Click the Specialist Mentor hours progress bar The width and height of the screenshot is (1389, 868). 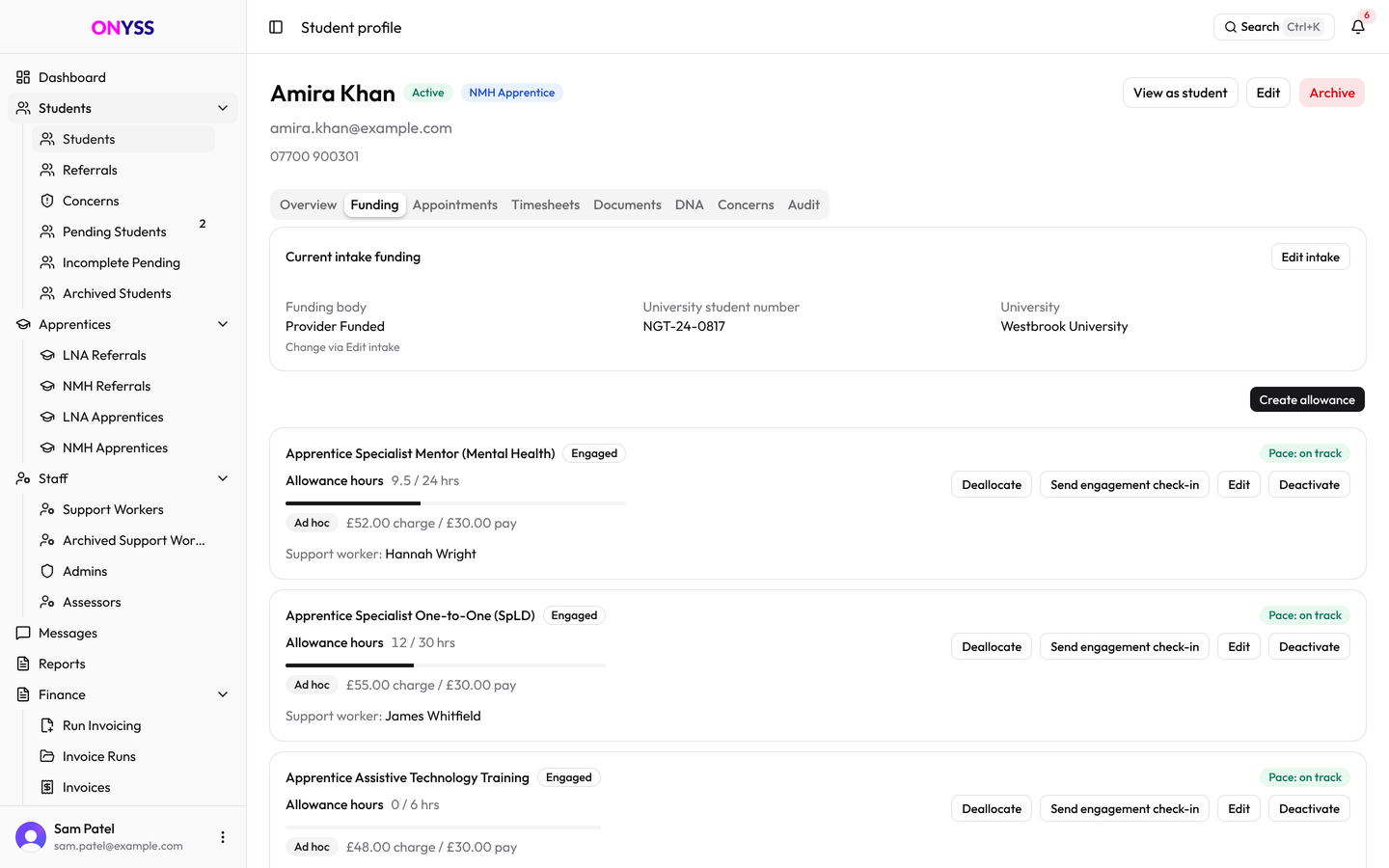455,503
